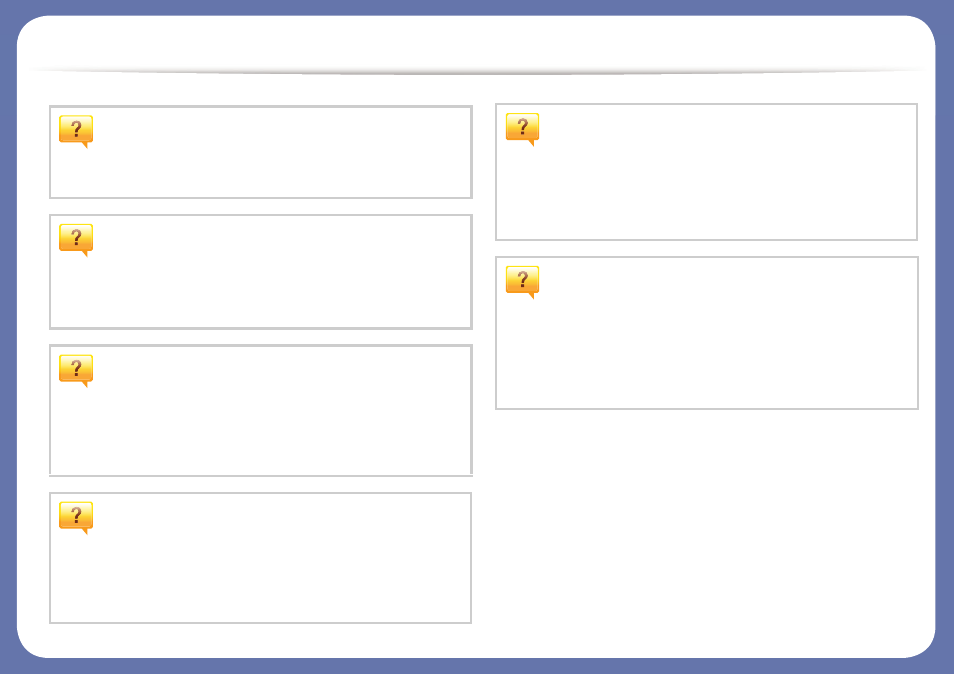The height and width of the screenshot is (674, 954).
Task: Click the blue frame border on right edge
Action: tap(945, 337)
